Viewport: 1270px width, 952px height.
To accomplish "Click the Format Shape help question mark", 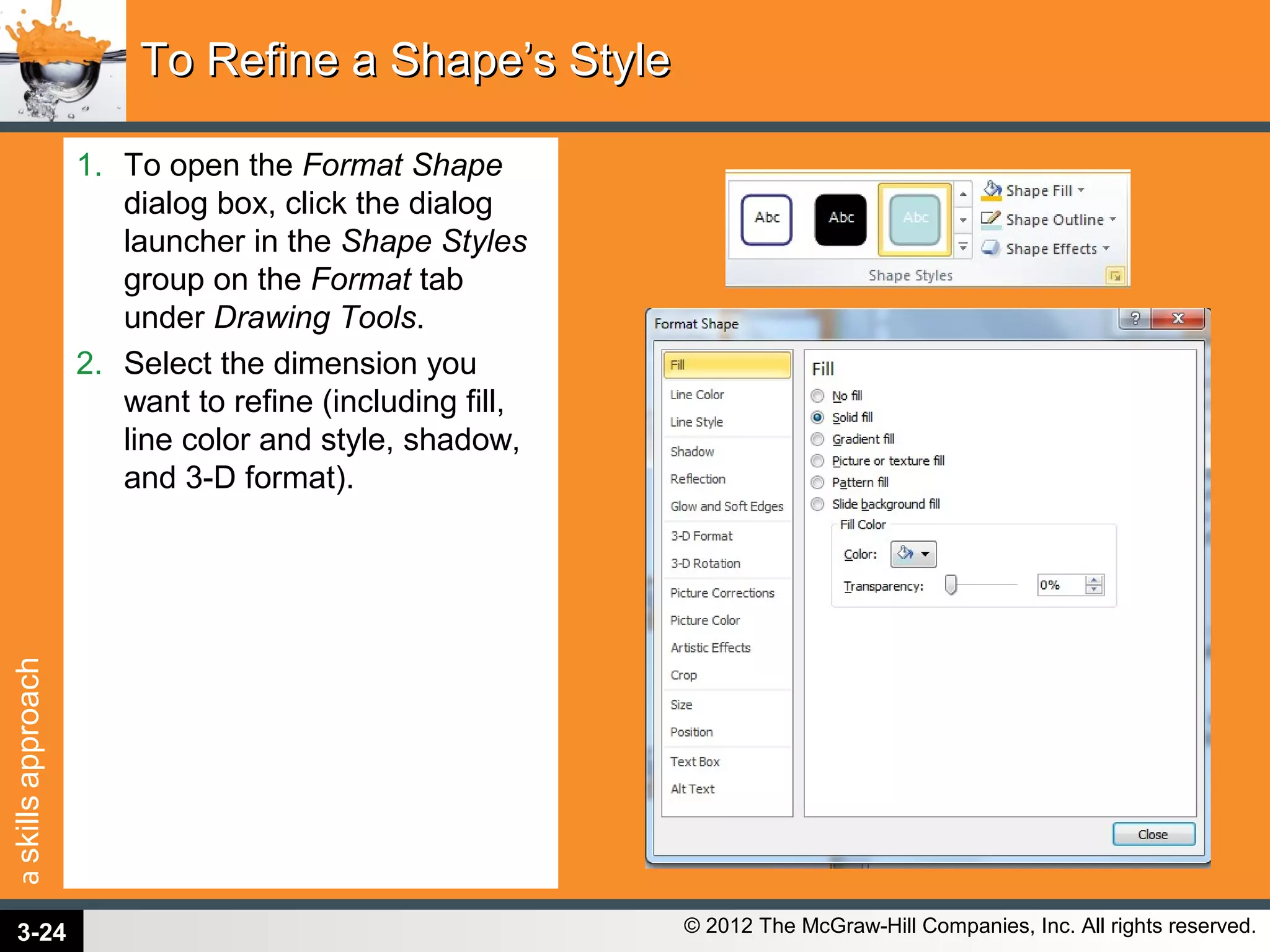I will [x=1135, y=319].
